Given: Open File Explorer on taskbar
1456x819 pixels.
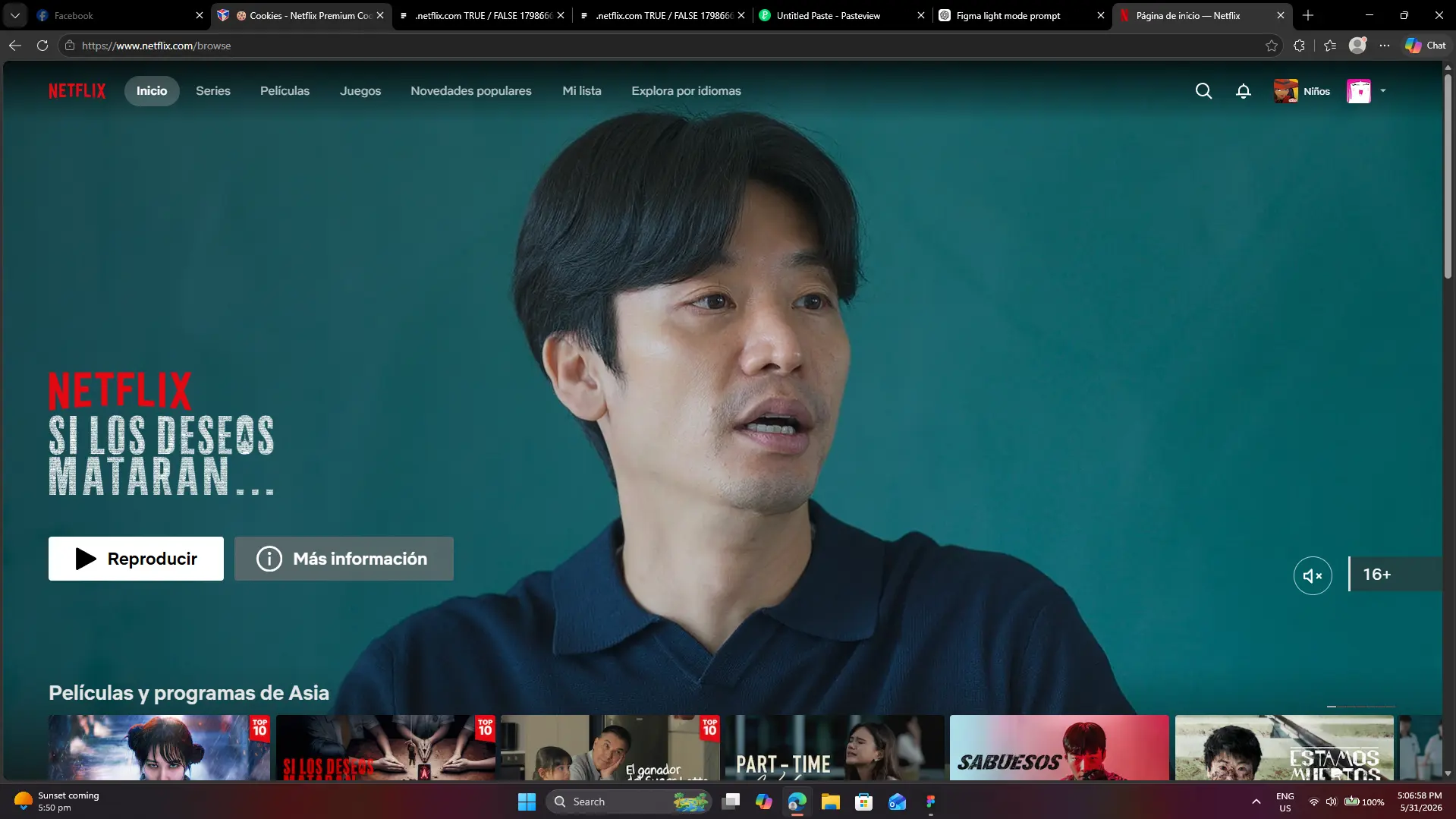Looking at the screenshot, I should pyautogui.click(x=831, y=802).
